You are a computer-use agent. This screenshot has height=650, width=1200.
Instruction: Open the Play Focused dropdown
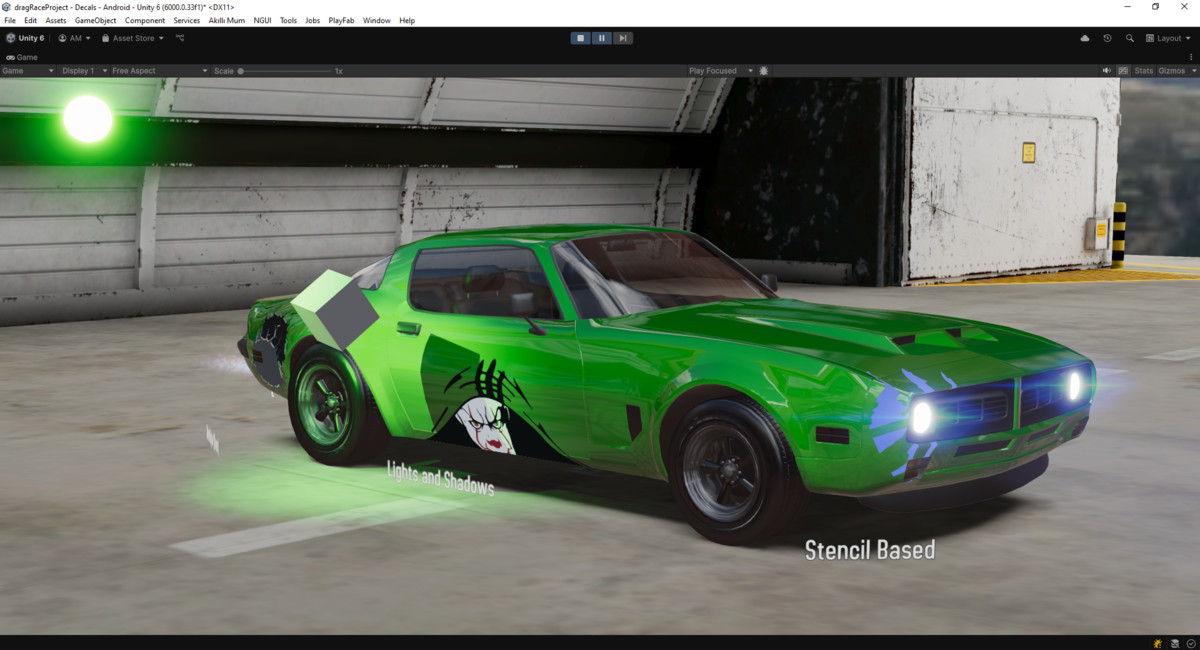720,71
